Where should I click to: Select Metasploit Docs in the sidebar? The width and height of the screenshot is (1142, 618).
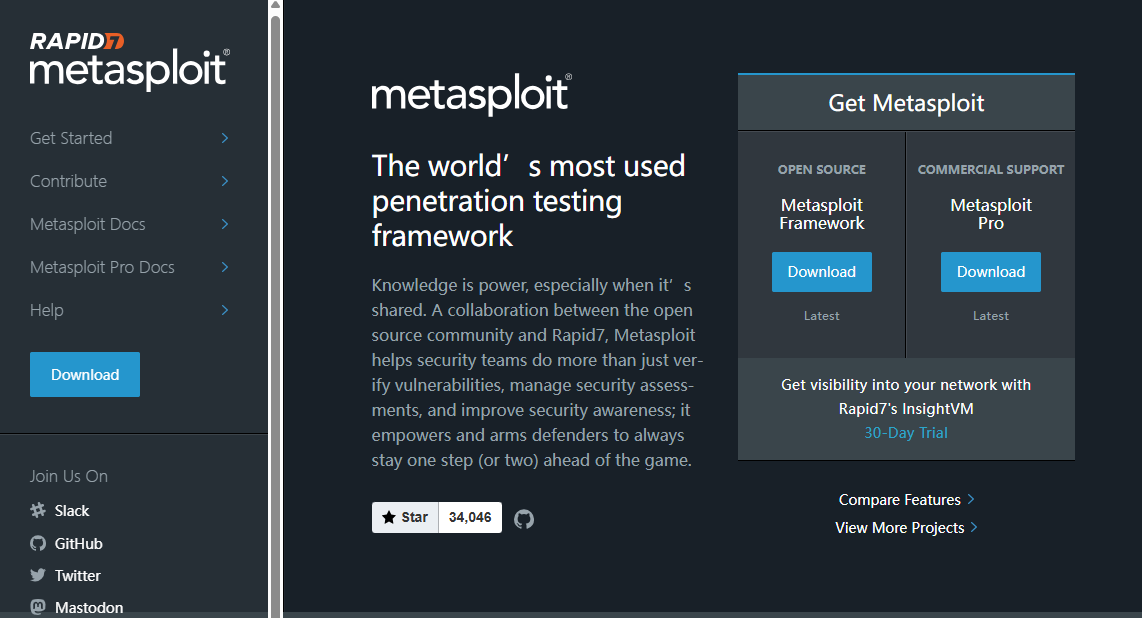point(87,224)
